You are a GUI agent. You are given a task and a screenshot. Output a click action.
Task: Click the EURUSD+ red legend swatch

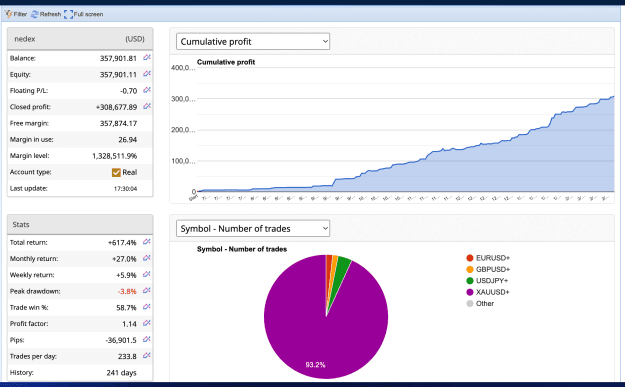click(470, 258)
